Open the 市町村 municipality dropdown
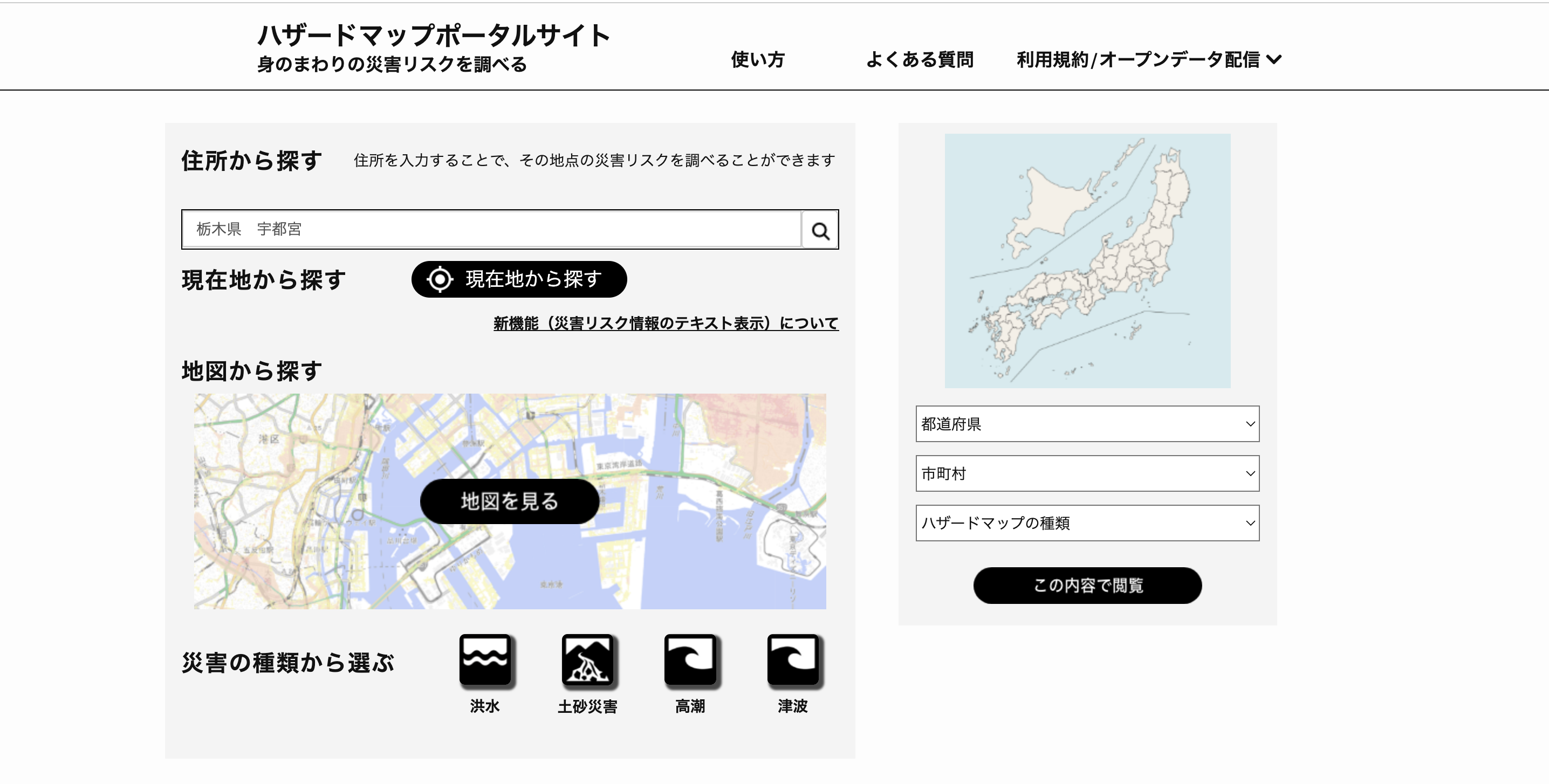The image size is (1549, 784). (x=1087, y=474)
